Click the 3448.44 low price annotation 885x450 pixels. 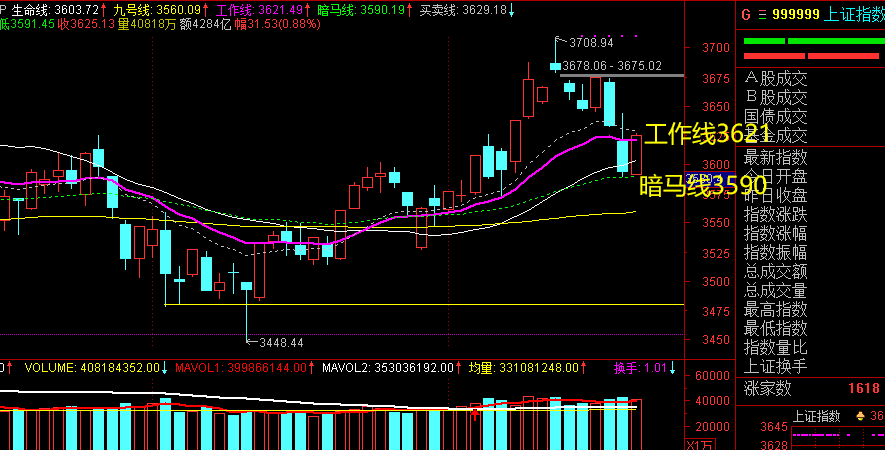[x=281, y=343]
